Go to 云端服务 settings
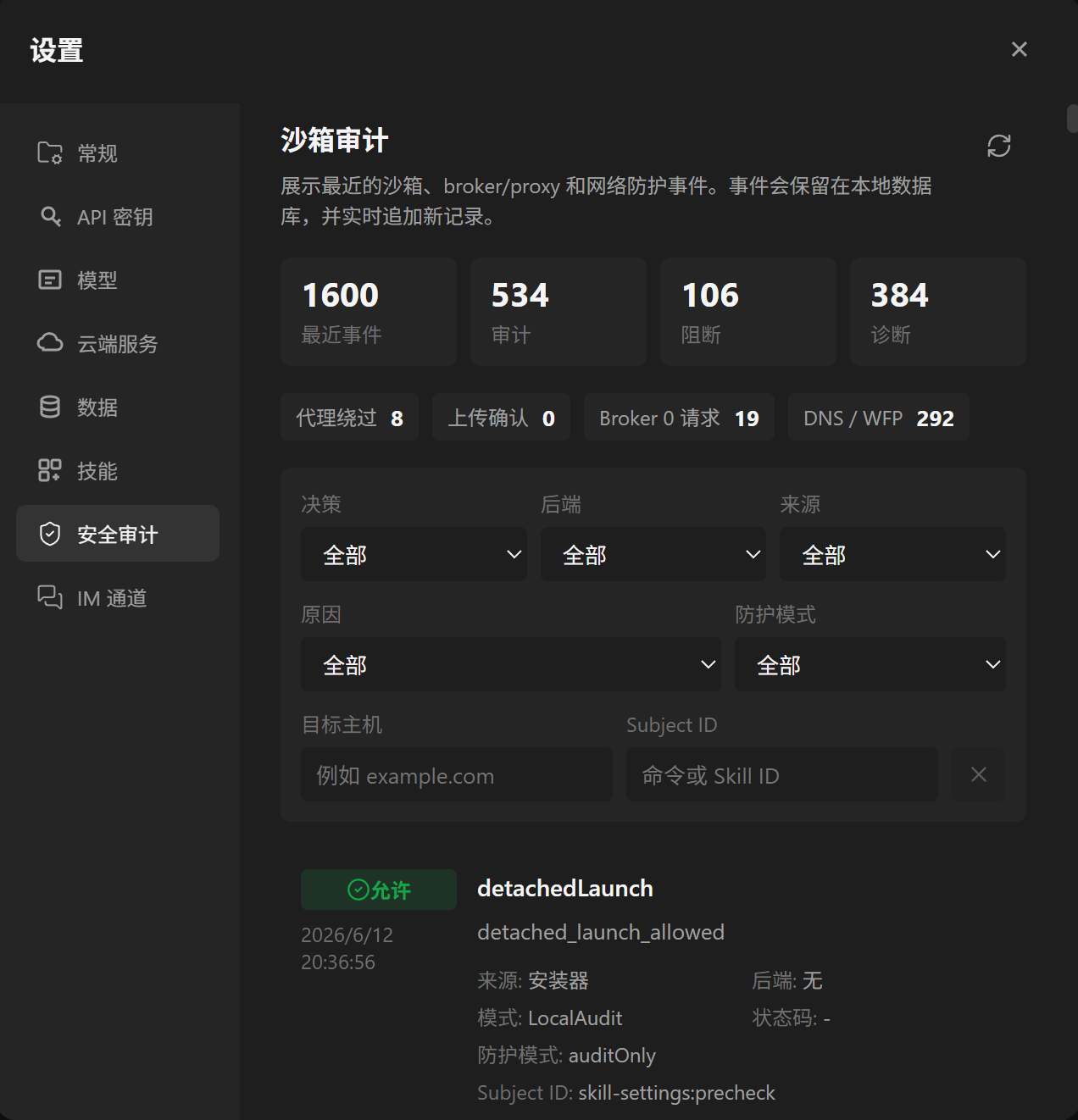The width and height of the screenshot is (1078, 1120). pyautogui.click(x=118, y=343)
